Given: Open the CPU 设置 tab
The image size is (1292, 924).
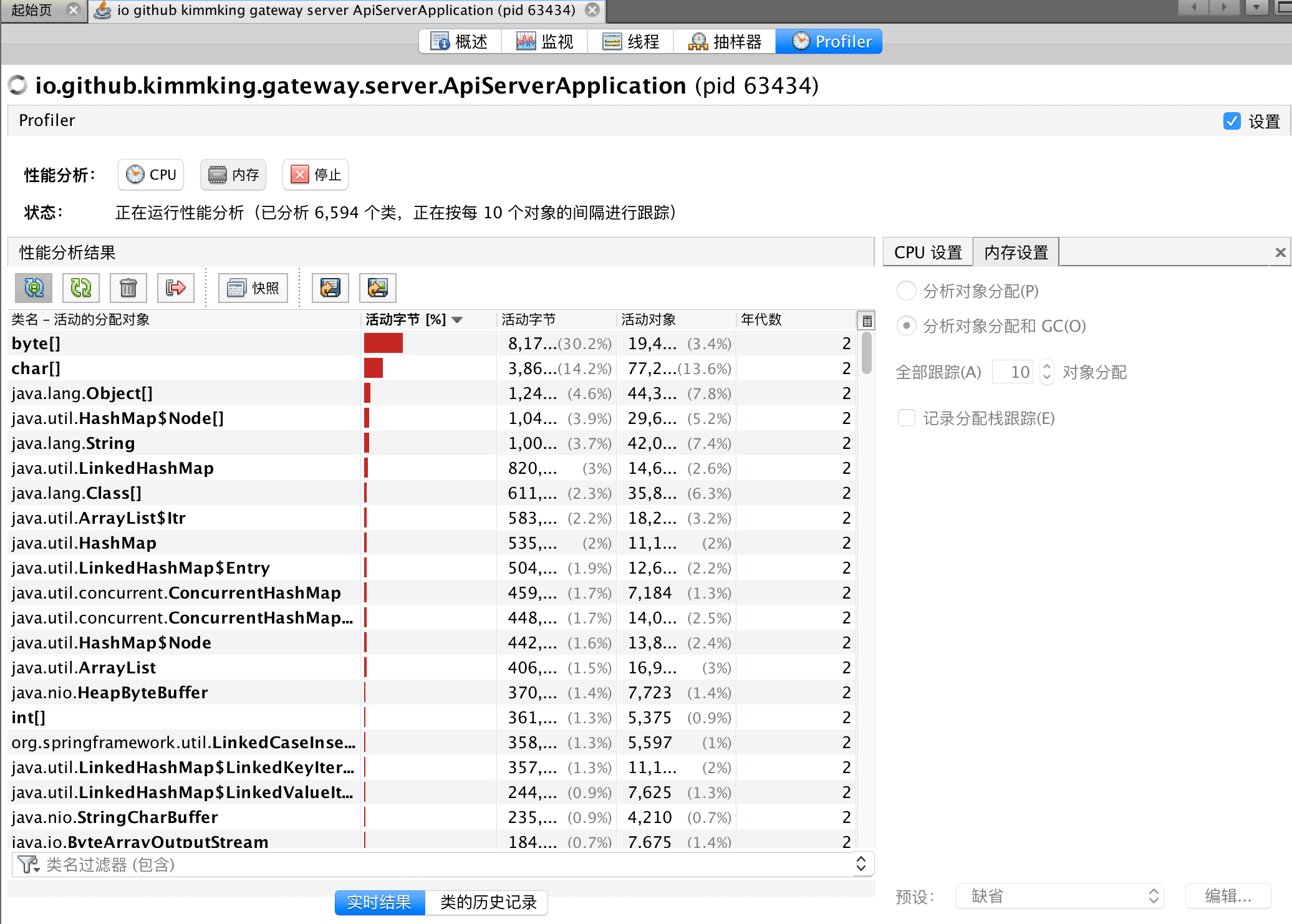Looking at the screenshot, I should (x=928, y=253).
